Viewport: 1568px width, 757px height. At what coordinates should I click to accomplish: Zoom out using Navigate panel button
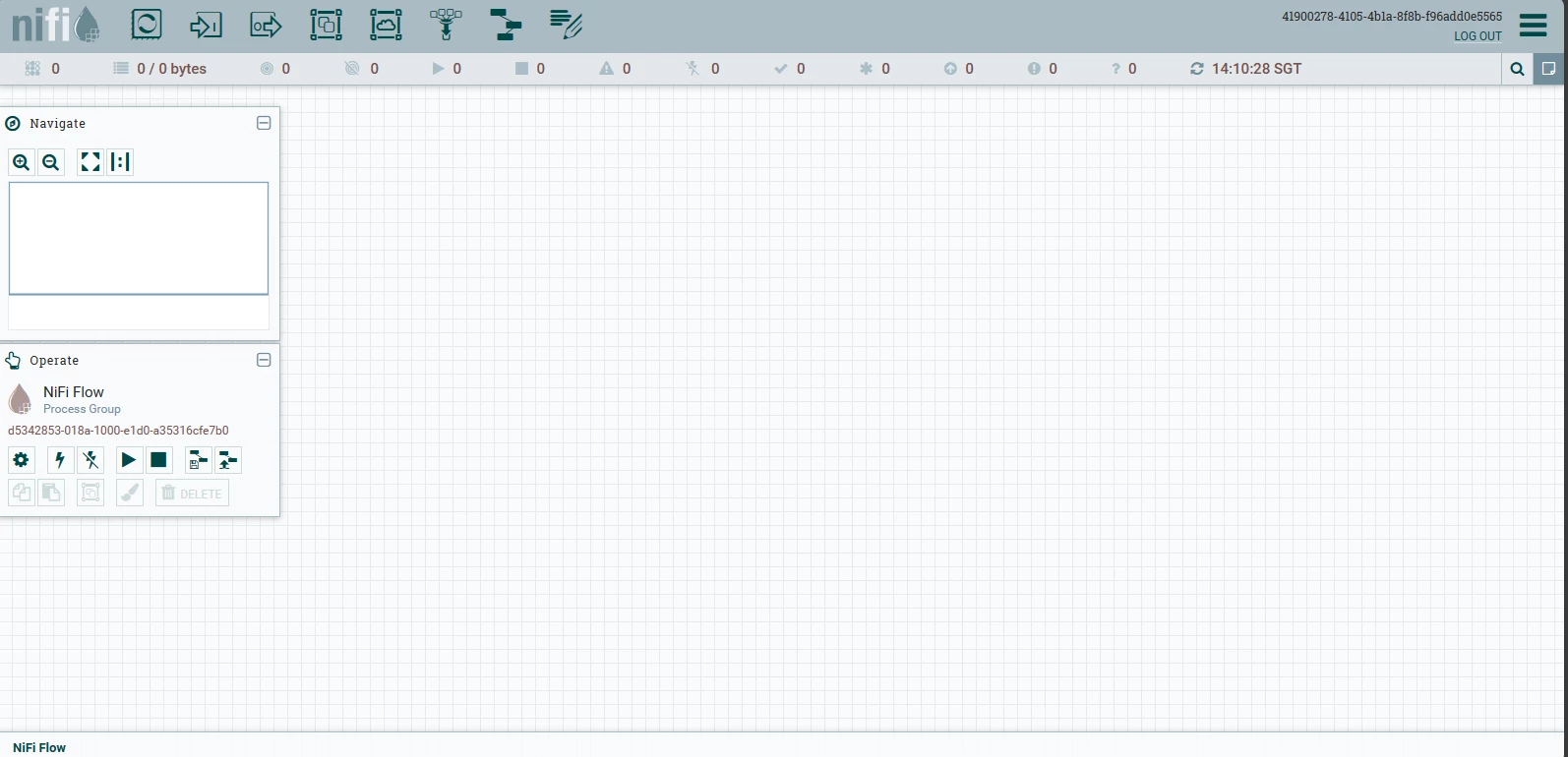(51, 162)
